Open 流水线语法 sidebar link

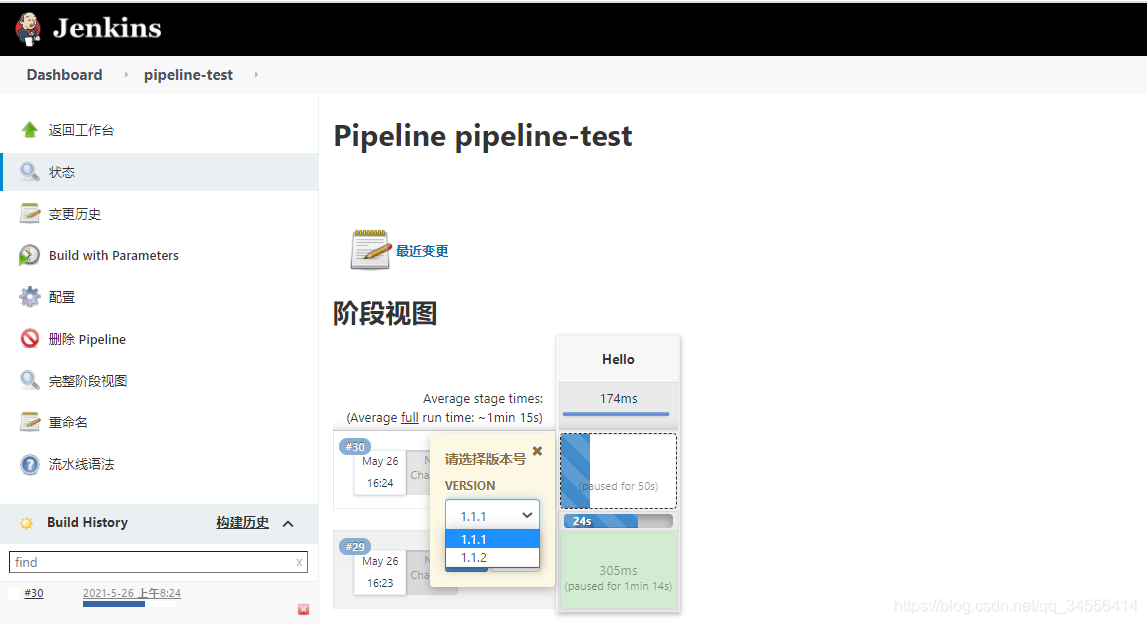[81, 465]
